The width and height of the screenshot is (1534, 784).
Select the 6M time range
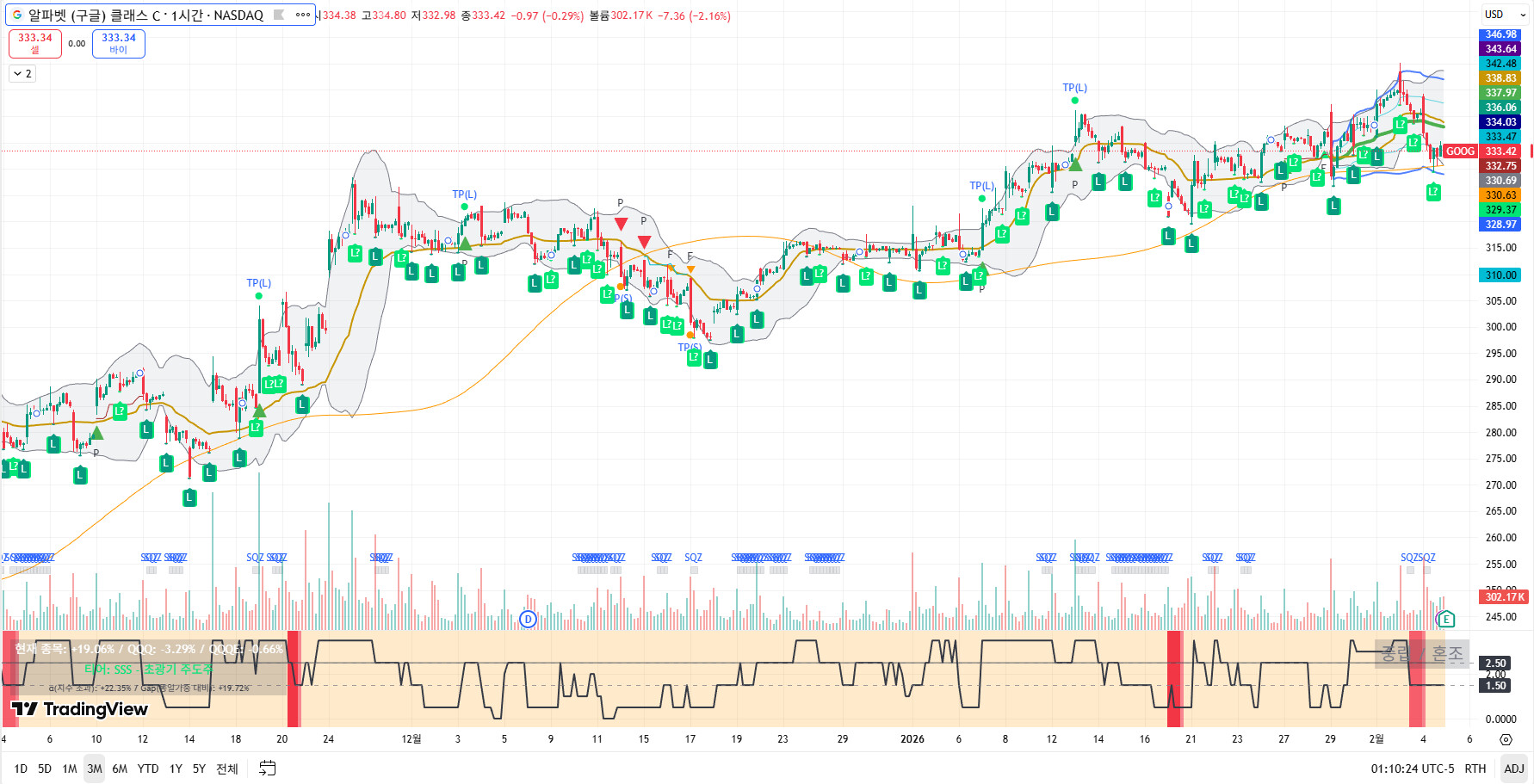click(x=120, y=769)
